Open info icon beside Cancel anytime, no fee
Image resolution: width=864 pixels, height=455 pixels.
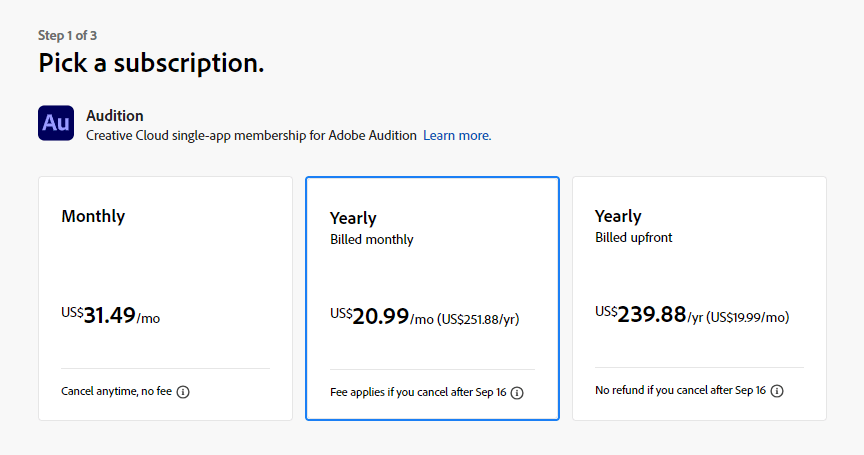click(183, 392)
